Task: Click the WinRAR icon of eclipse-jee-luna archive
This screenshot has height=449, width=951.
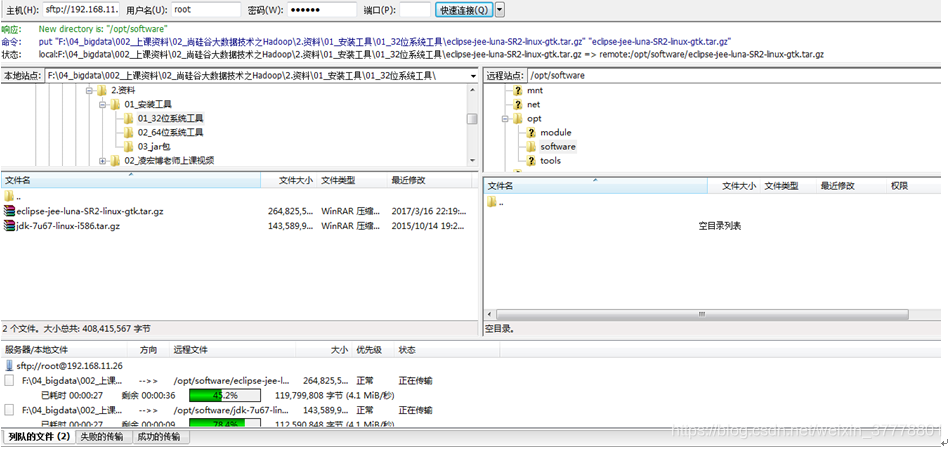Action: (9, 211)
